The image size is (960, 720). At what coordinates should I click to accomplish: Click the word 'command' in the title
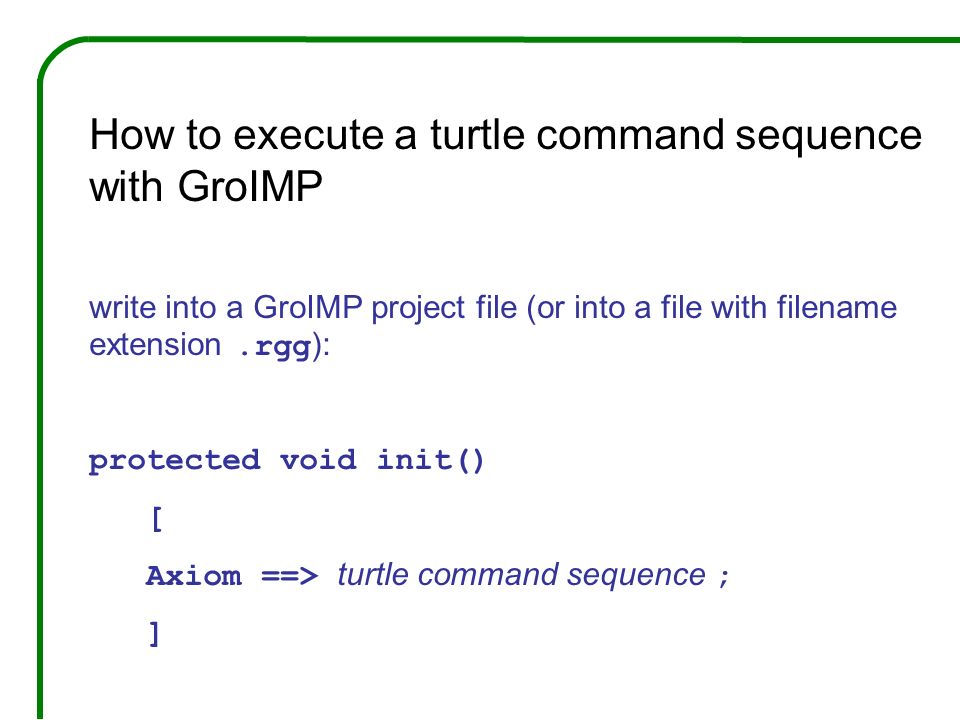(630, 135)
